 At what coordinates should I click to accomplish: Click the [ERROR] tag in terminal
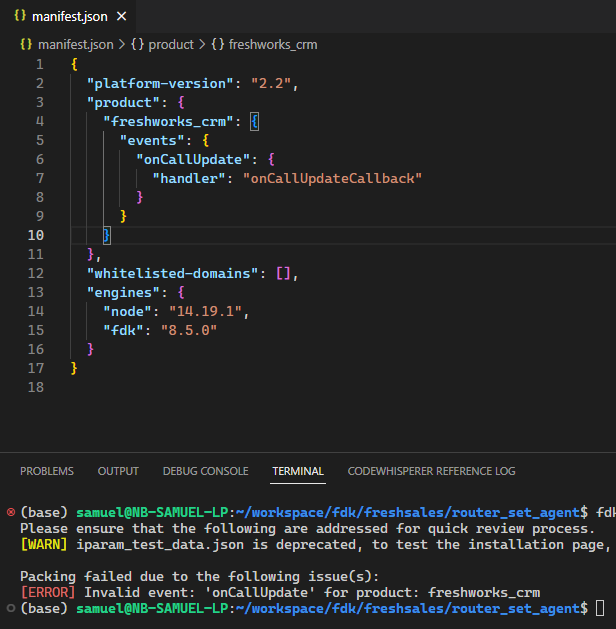coord(48,592)
